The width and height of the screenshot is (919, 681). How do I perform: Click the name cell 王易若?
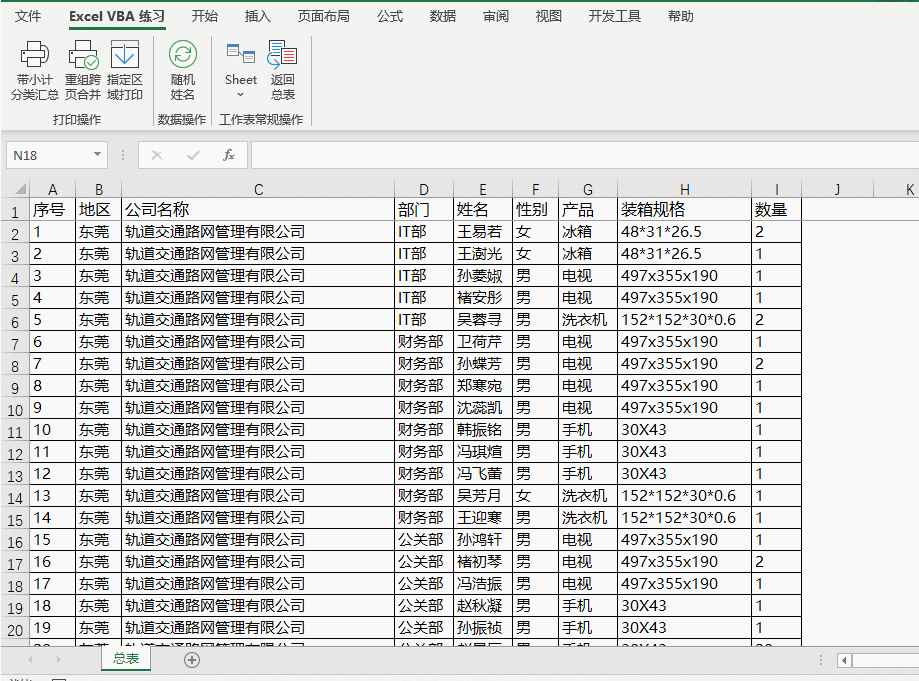(483, 231)
